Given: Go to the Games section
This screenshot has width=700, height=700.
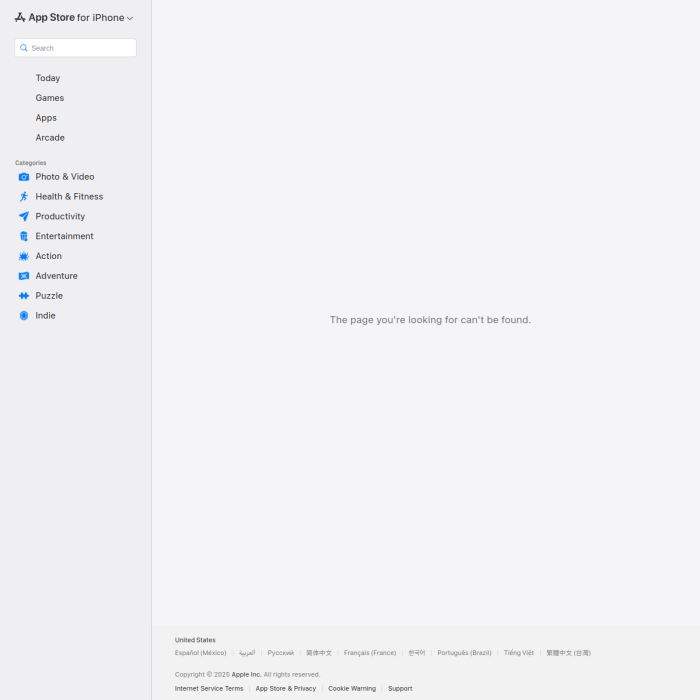Looking at the screenshot, I should (50, 98).
